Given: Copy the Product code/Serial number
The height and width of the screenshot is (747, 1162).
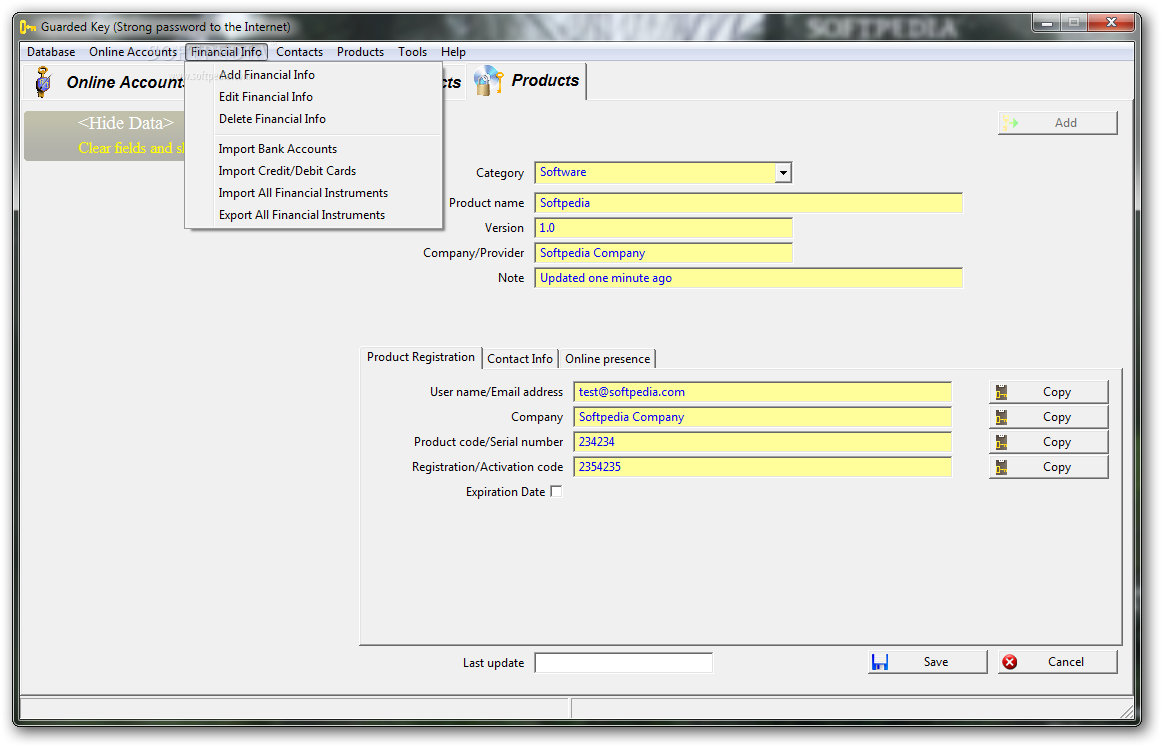Looking at the screenshot, I should [x=1049, y=442].
